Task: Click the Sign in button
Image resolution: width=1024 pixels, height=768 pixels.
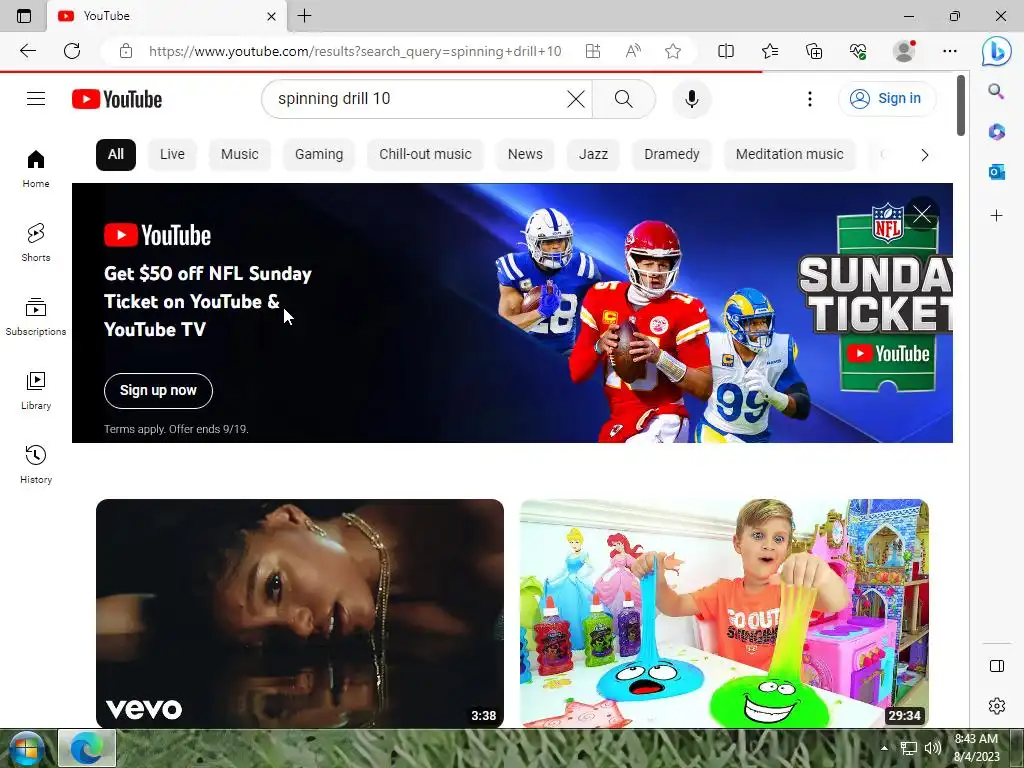Action: click(887, 99)
